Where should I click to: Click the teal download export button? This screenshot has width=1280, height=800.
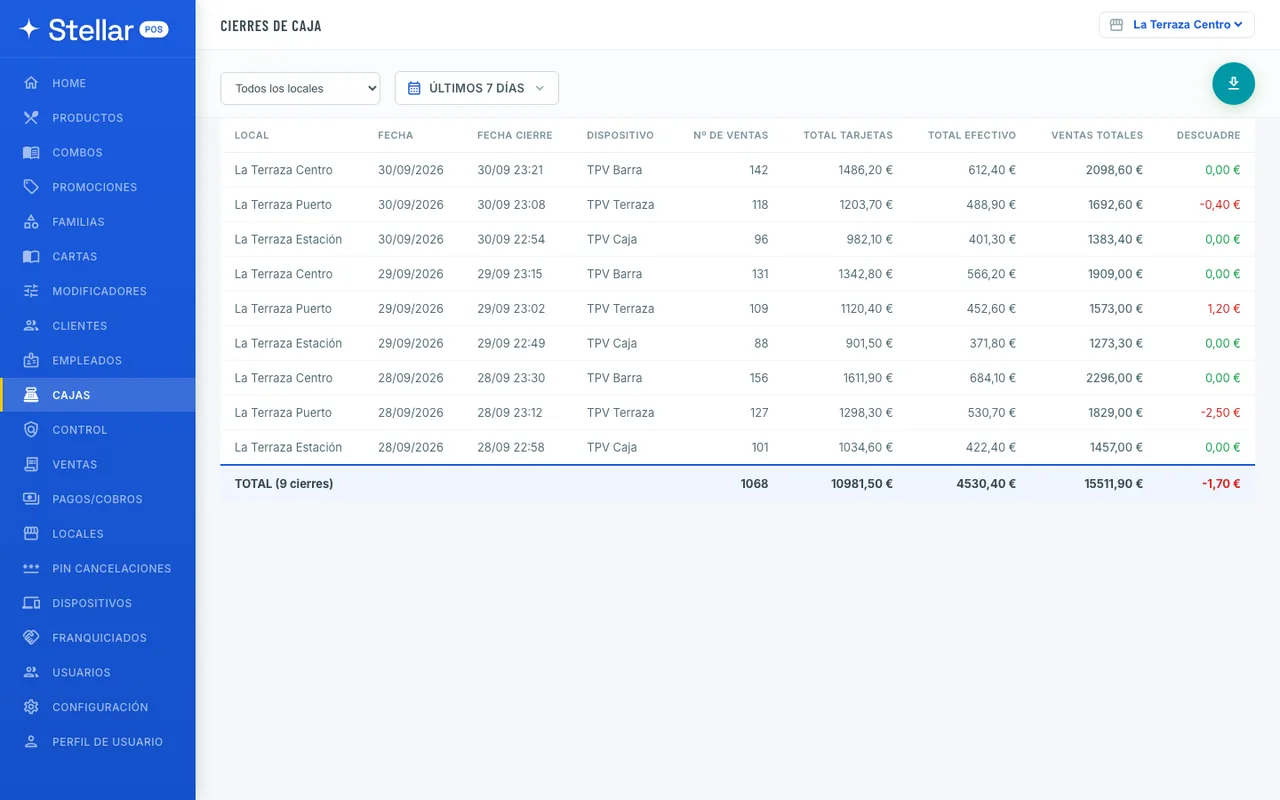pos(1233,83)
